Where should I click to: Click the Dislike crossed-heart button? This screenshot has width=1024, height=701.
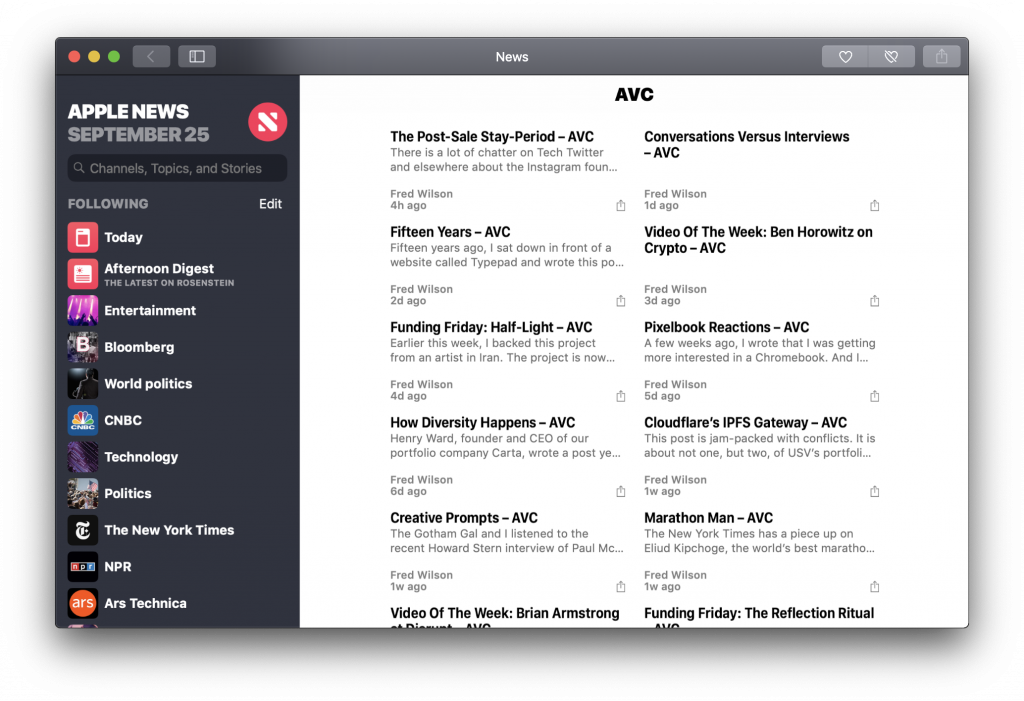[891, 57]
